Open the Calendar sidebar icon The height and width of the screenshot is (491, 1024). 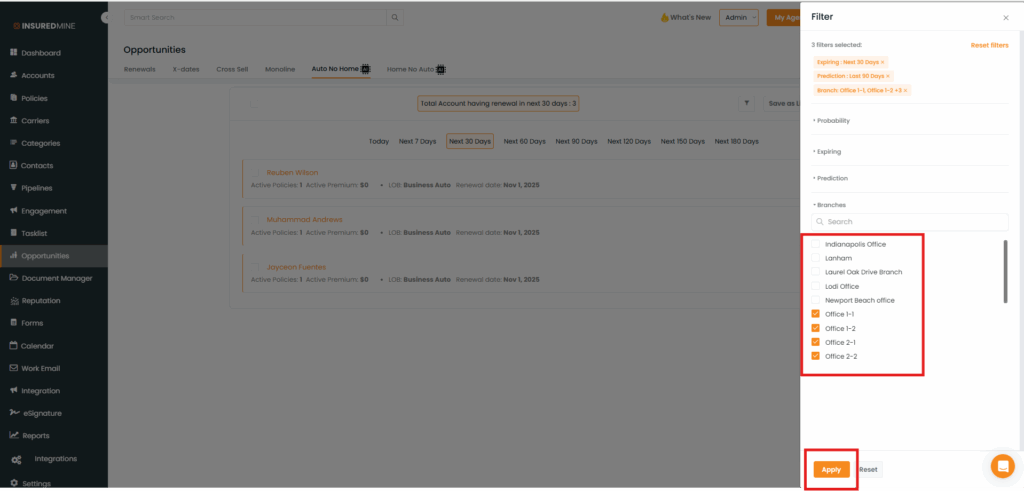click(x=14, y=346)
